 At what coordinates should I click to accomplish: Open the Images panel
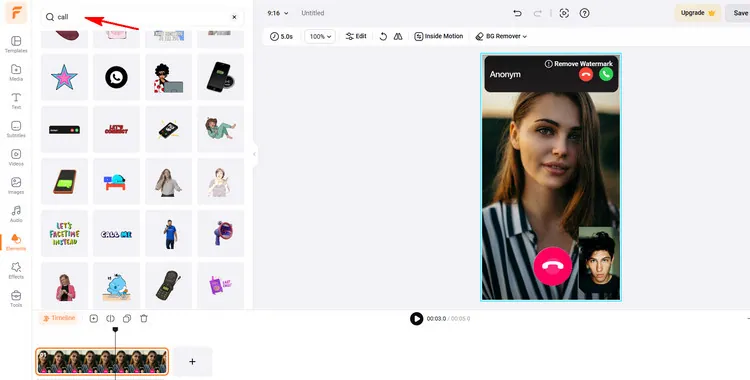[x=16, y=185]
